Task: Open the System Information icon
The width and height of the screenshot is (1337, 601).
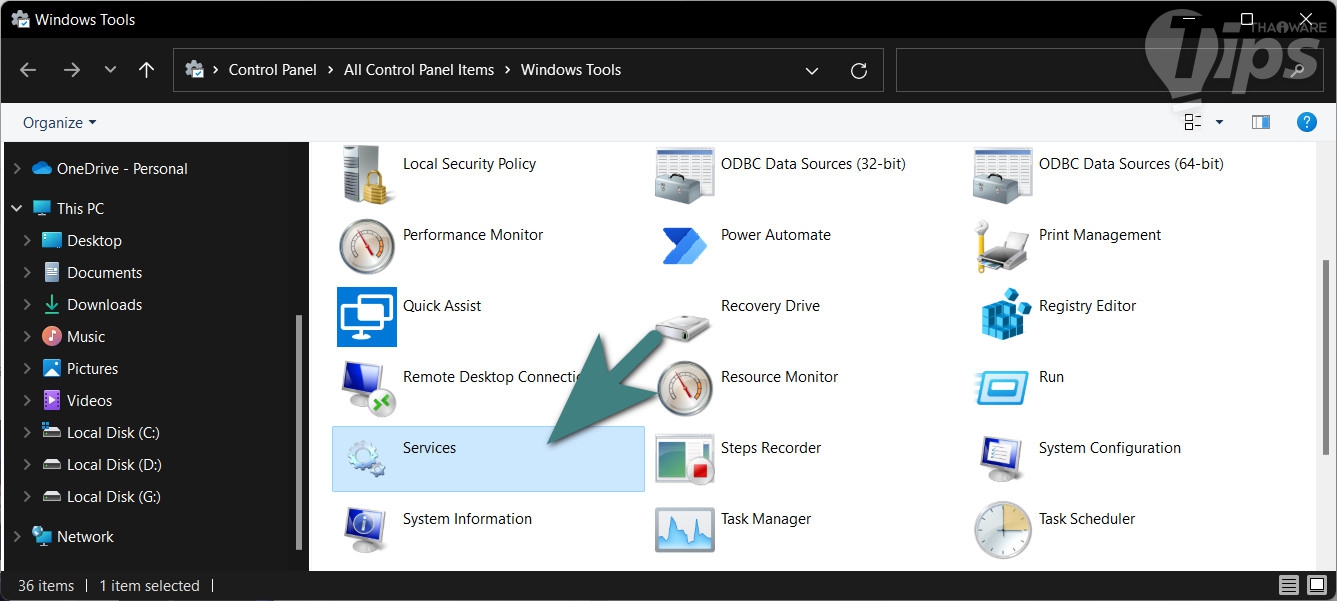Action: pos(367,530)
